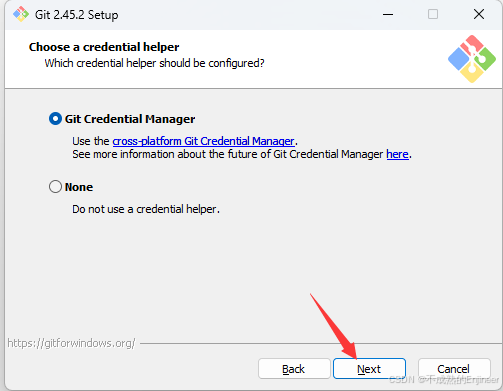Click the 'Git 2.45.2 Setup' window title
The width and height of the screenshot is (503, 391).
click(76, 15)
